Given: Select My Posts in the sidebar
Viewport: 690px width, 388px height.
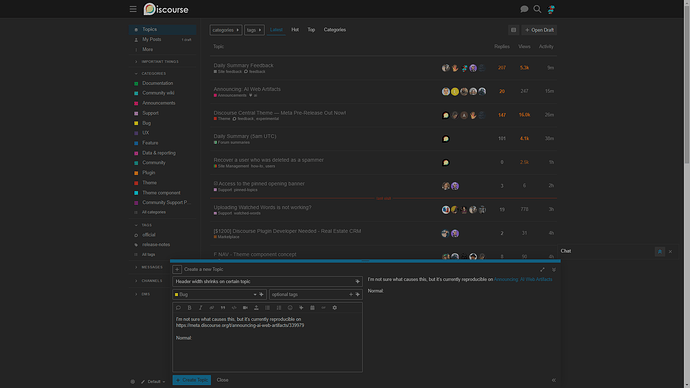Looking at the screenshot, I should coord(163,40).
